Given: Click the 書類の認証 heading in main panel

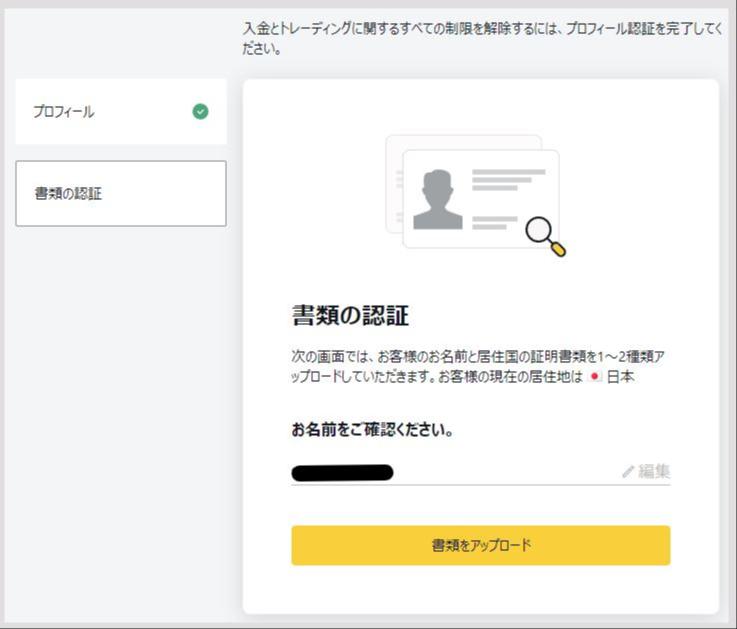Looking at the screenshot, I should [x=350, y=315].
